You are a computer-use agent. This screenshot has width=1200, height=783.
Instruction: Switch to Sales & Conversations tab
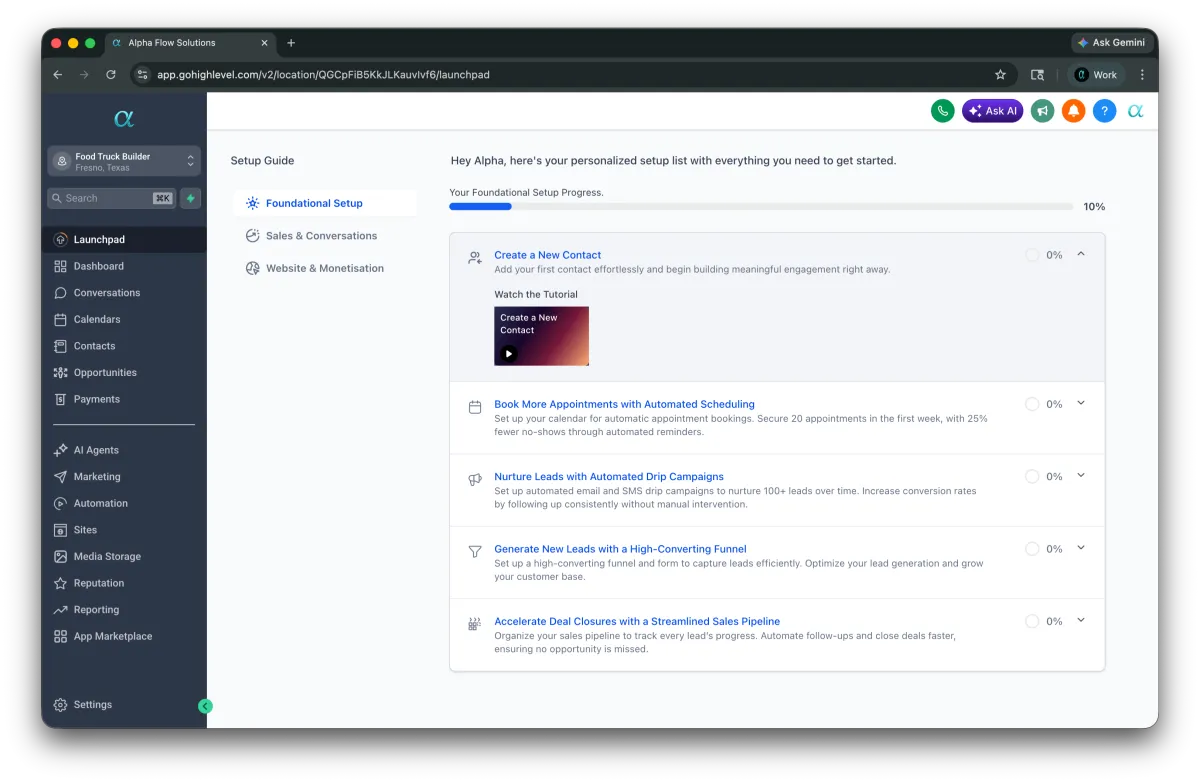(x=321, y=236)
